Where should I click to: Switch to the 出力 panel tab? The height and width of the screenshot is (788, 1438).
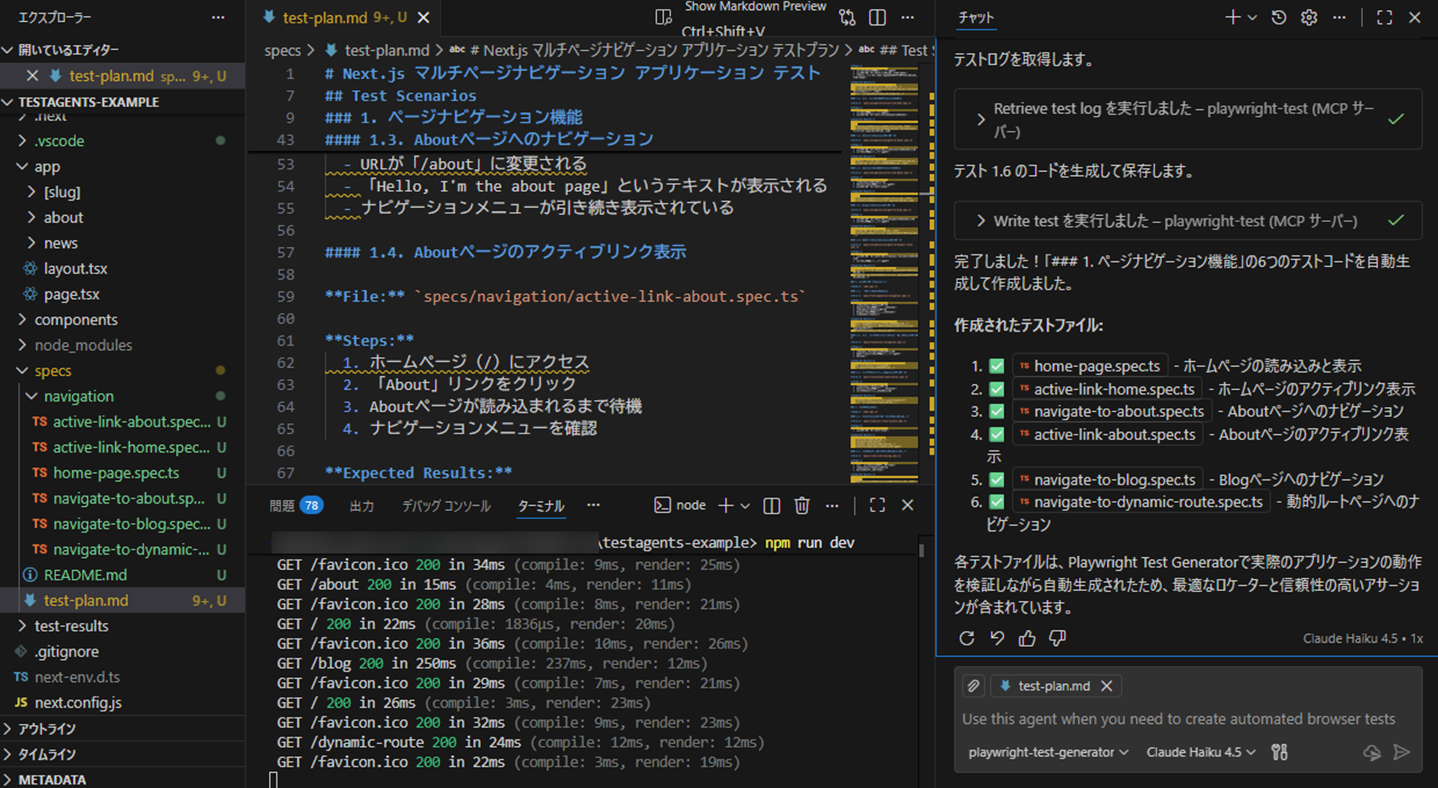[362, 505]
